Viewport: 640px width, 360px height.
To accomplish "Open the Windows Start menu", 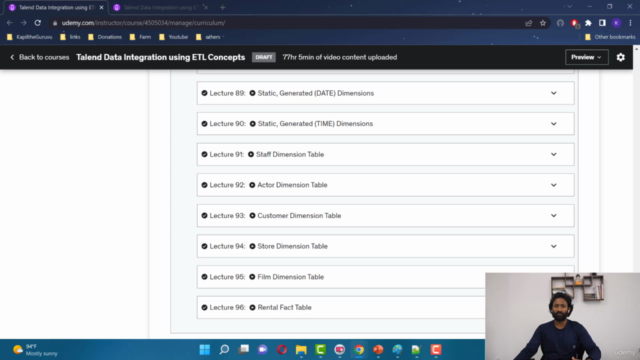I will [204, 349].
